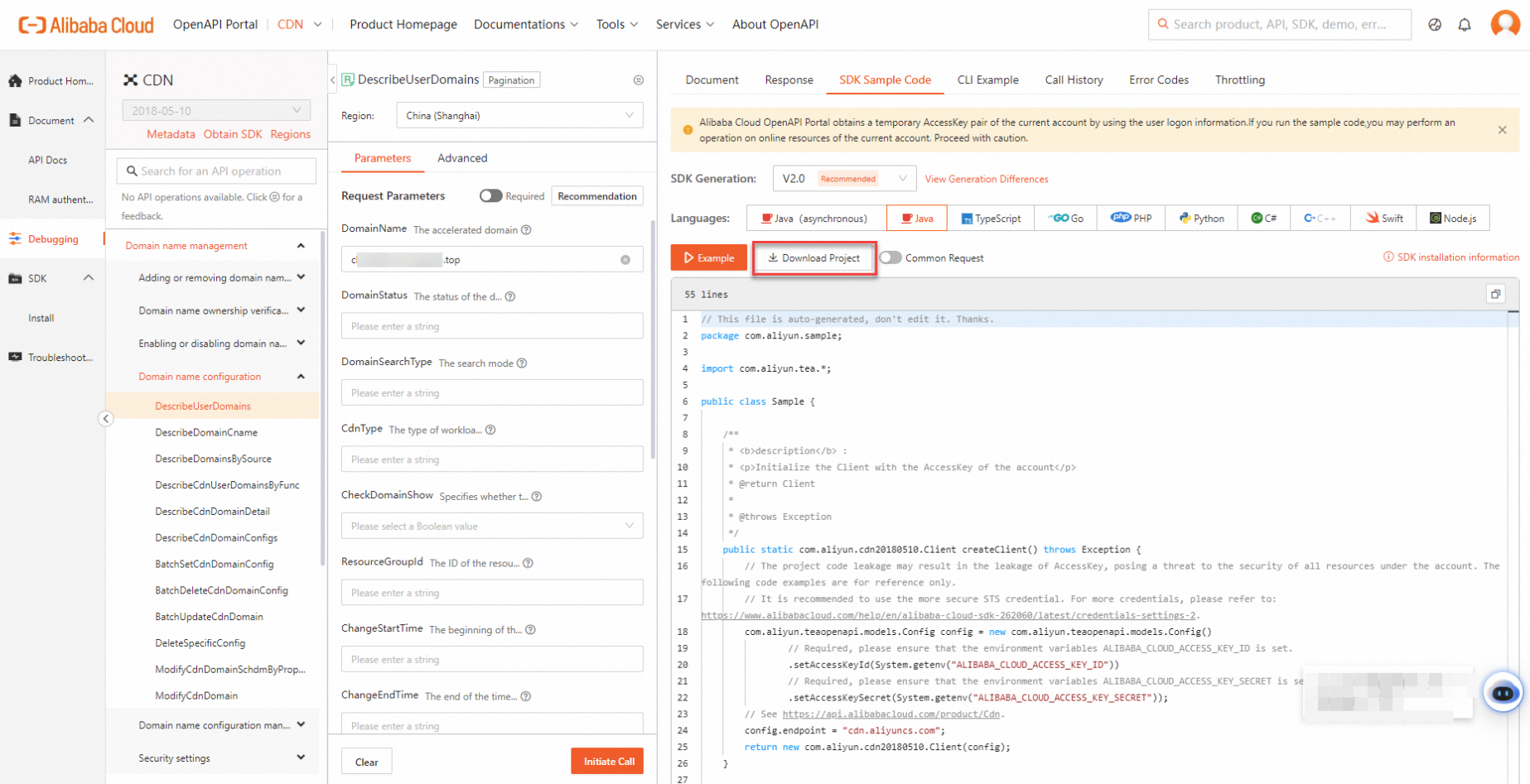1530x784 pixels.
Task: Click the help icon beside ChangeStartTime description
Action: point(530,630)
